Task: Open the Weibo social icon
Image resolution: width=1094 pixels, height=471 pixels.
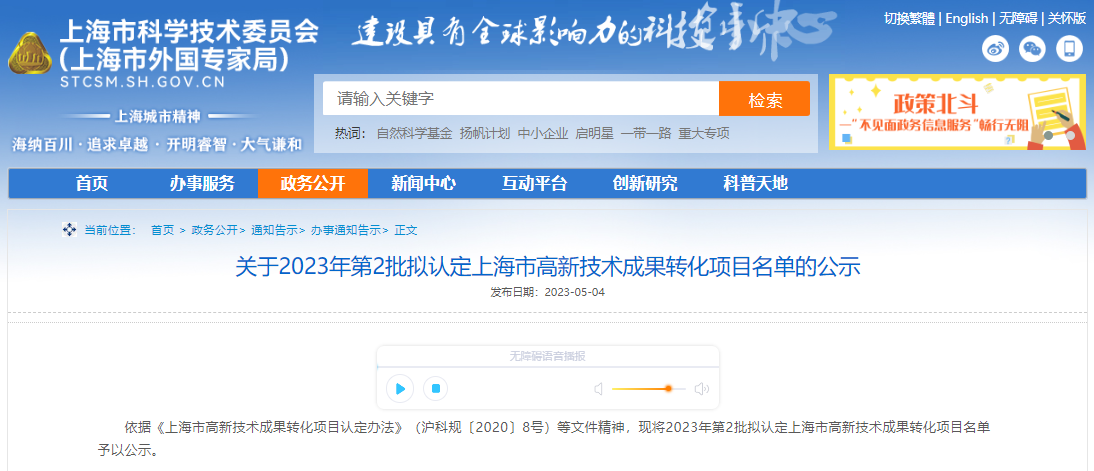Action: (x=995, y=48)
